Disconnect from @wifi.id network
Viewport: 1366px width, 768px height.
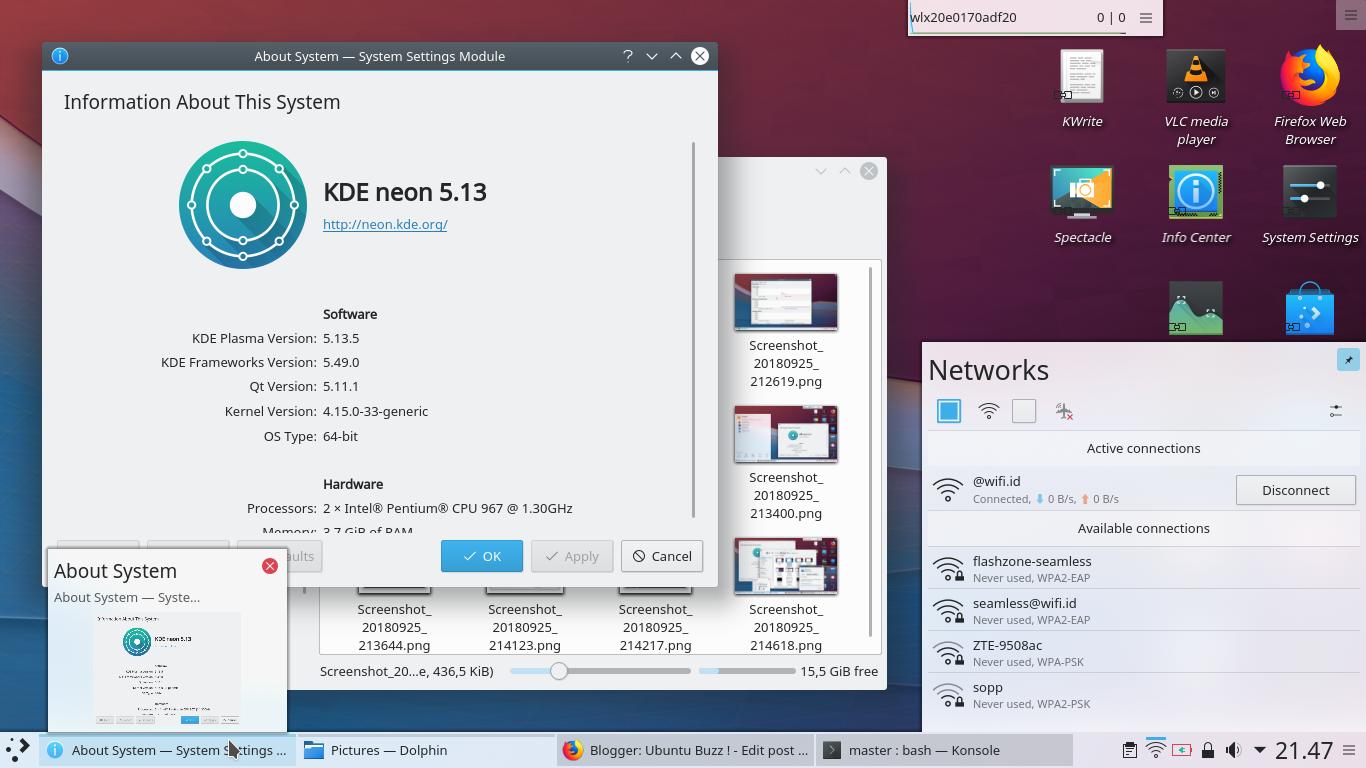(1295, 490)
